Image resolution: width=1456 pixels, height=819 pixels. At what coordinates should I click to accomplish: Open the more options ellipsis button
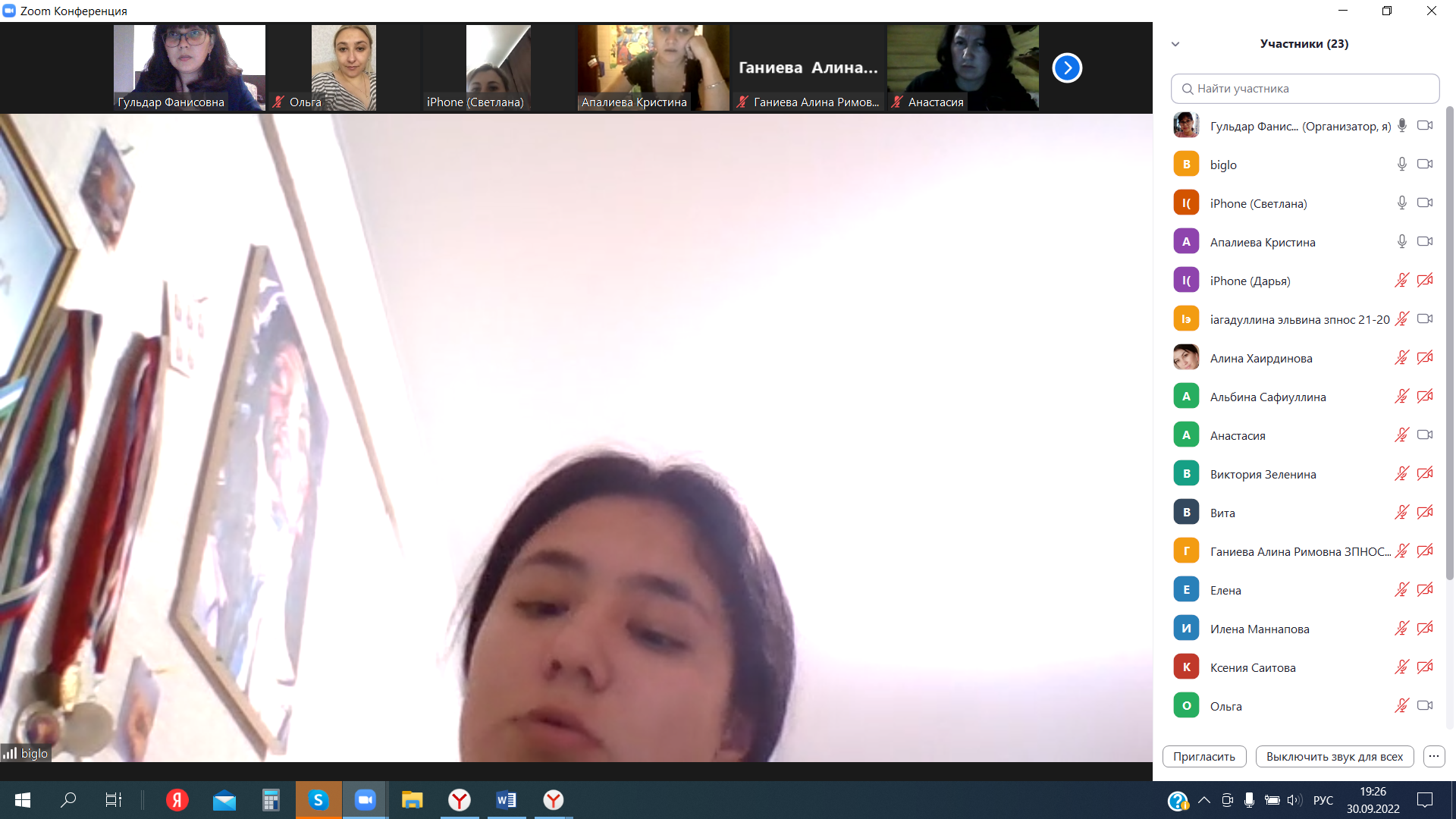[1433, 756]
